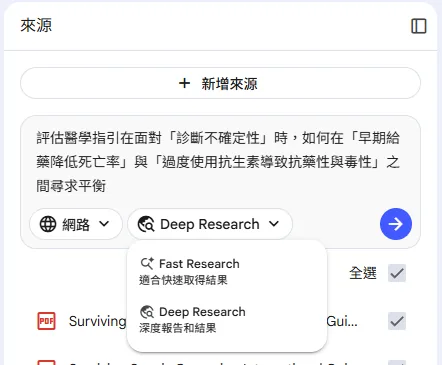Click 深度報告和結果 description text
This screenshot has height=365, width=442.
coord(178,328)
